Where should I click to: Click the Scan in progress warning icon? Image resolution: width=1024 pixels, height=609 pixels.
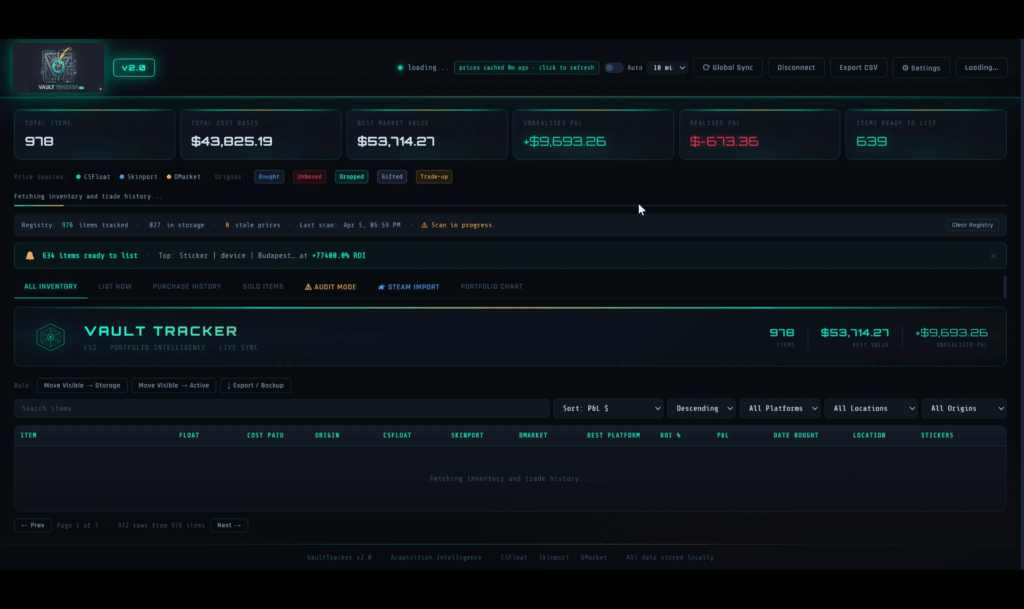424,225
